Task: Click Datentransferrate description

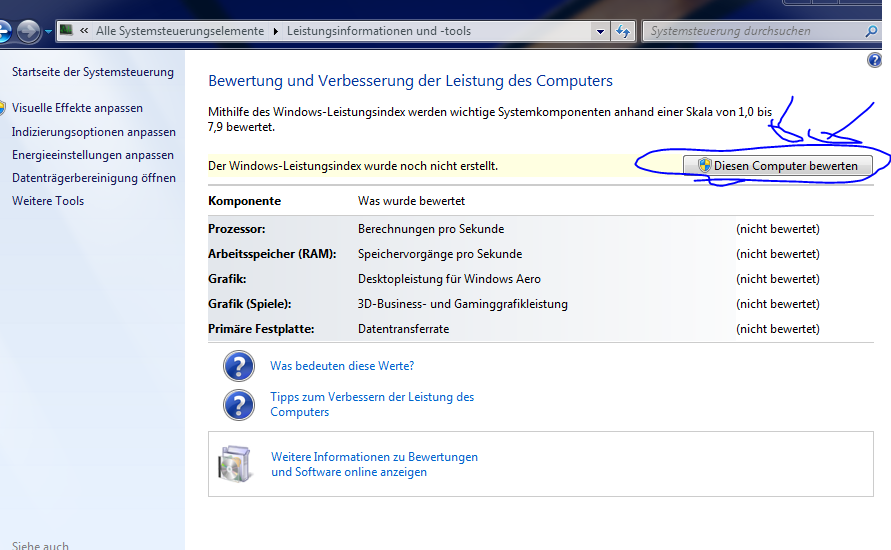Action: click(403, 329)
